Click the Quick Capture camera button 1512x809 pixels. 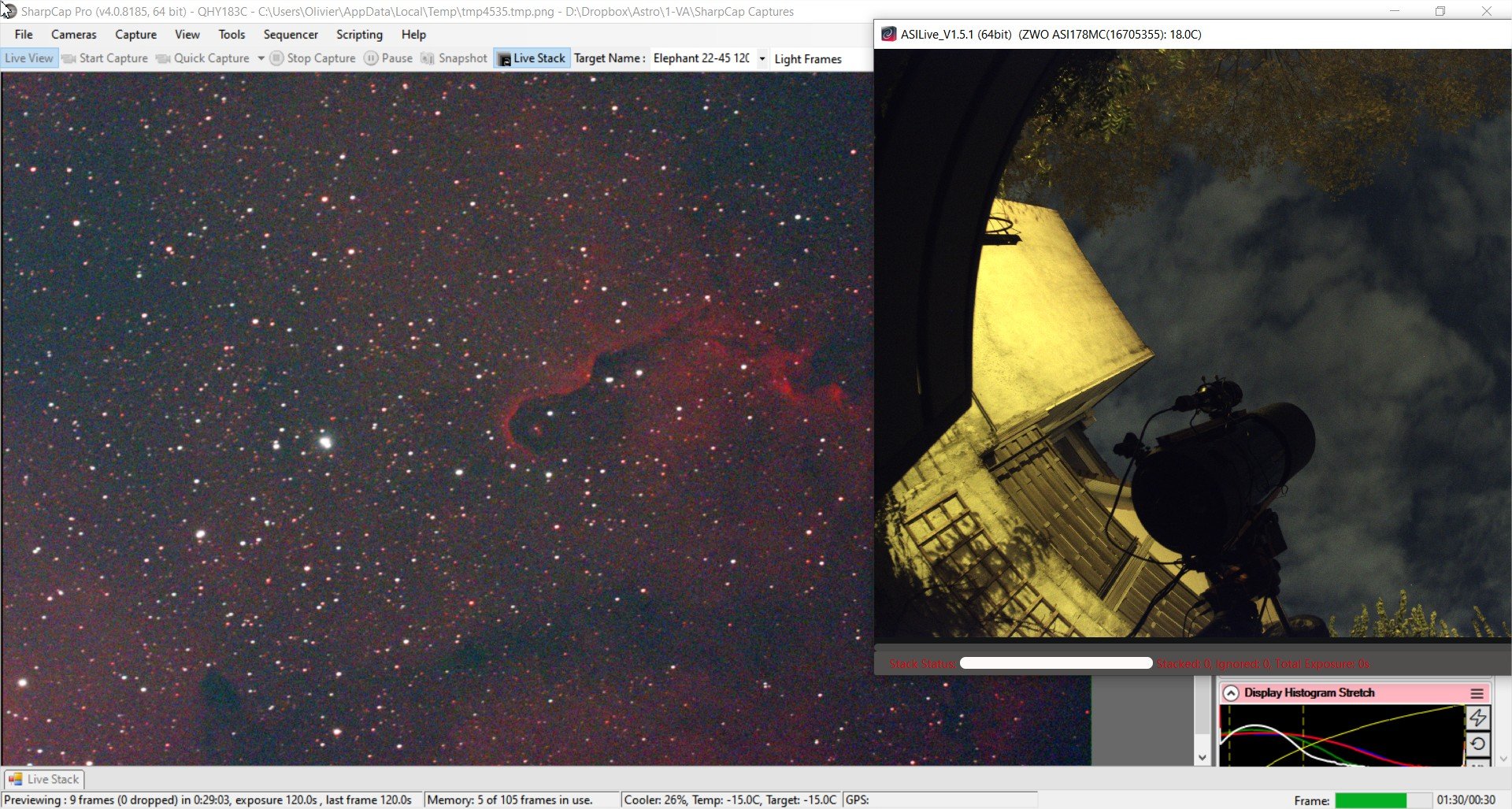(x=203, y=58)
